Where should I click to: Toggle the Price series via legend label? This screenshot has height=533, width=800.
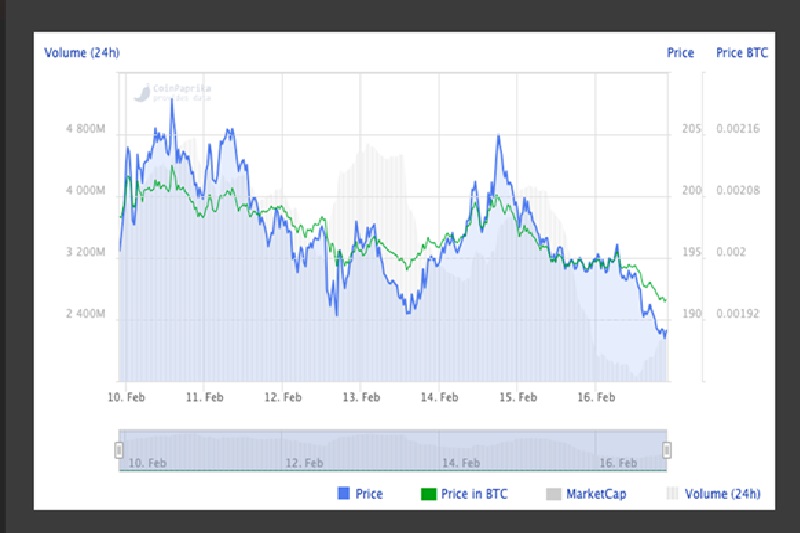[x=369, y=494]
